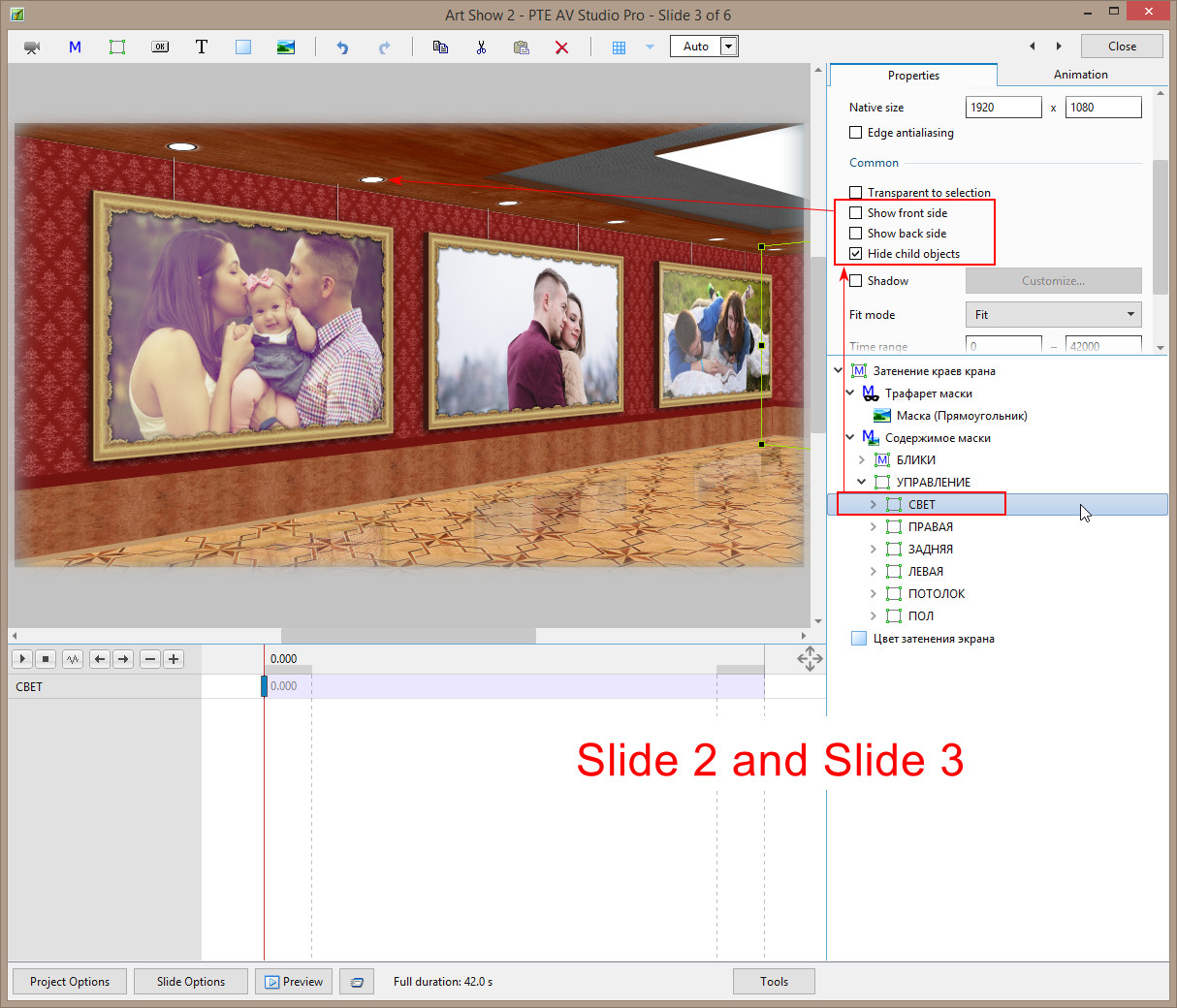Screen dimensions: 1177x1008
Task: Open Slide Options
Action: (x=191, y=982)
